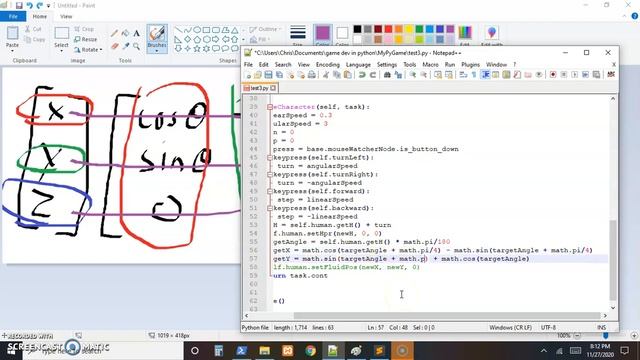This screenshot has width=640, height=360.
Task: Toggle the Monitoring eye icon in Notepad++
Action: pos(539,75)
